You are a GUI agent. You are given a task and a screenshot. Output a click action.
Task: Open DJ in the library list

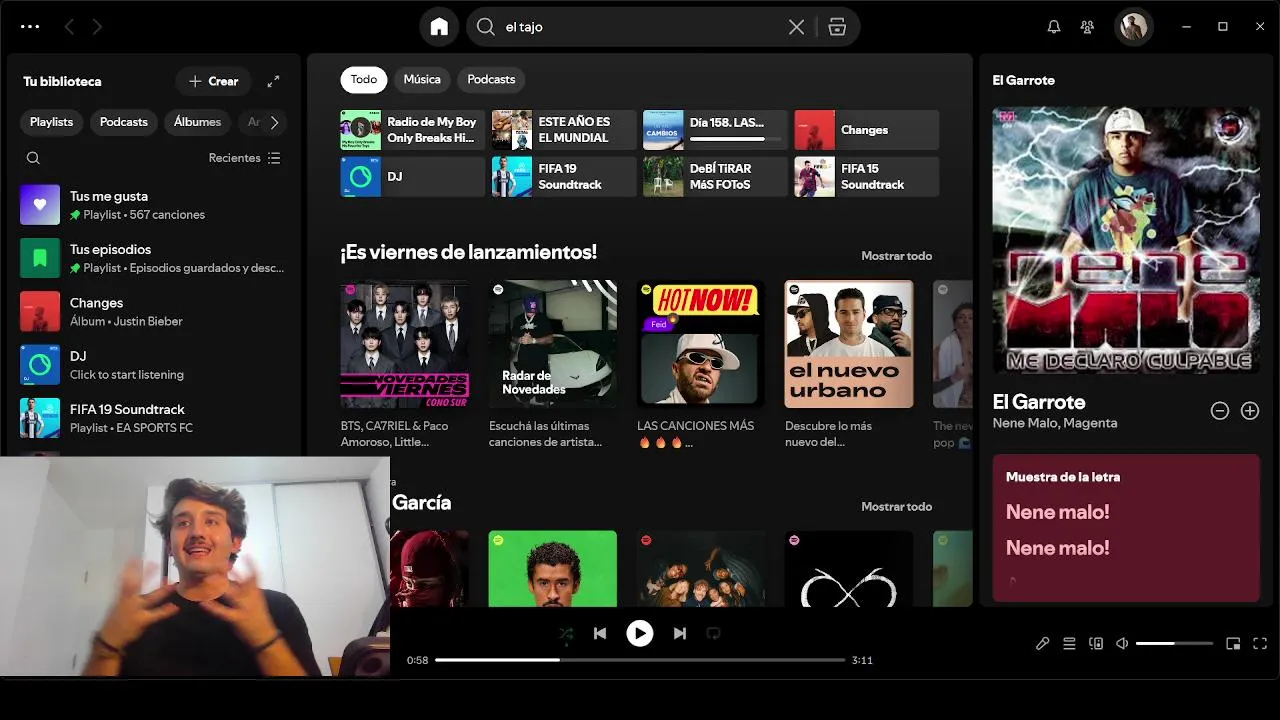pyautogui.click(x=154, y=364)
